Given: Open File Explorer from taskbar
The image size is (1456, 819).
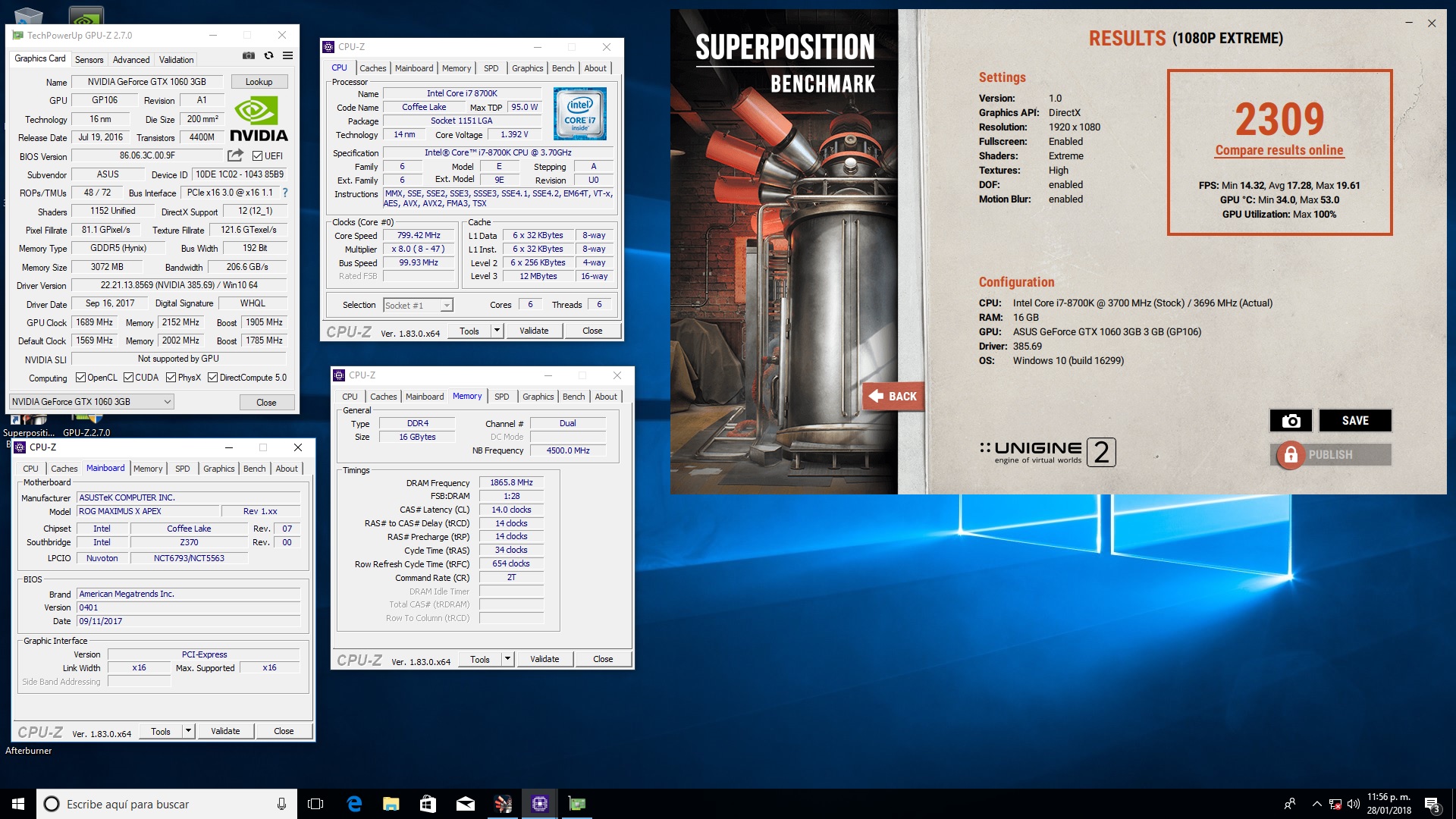Looking at the screenshot, I should pos(391,804).
